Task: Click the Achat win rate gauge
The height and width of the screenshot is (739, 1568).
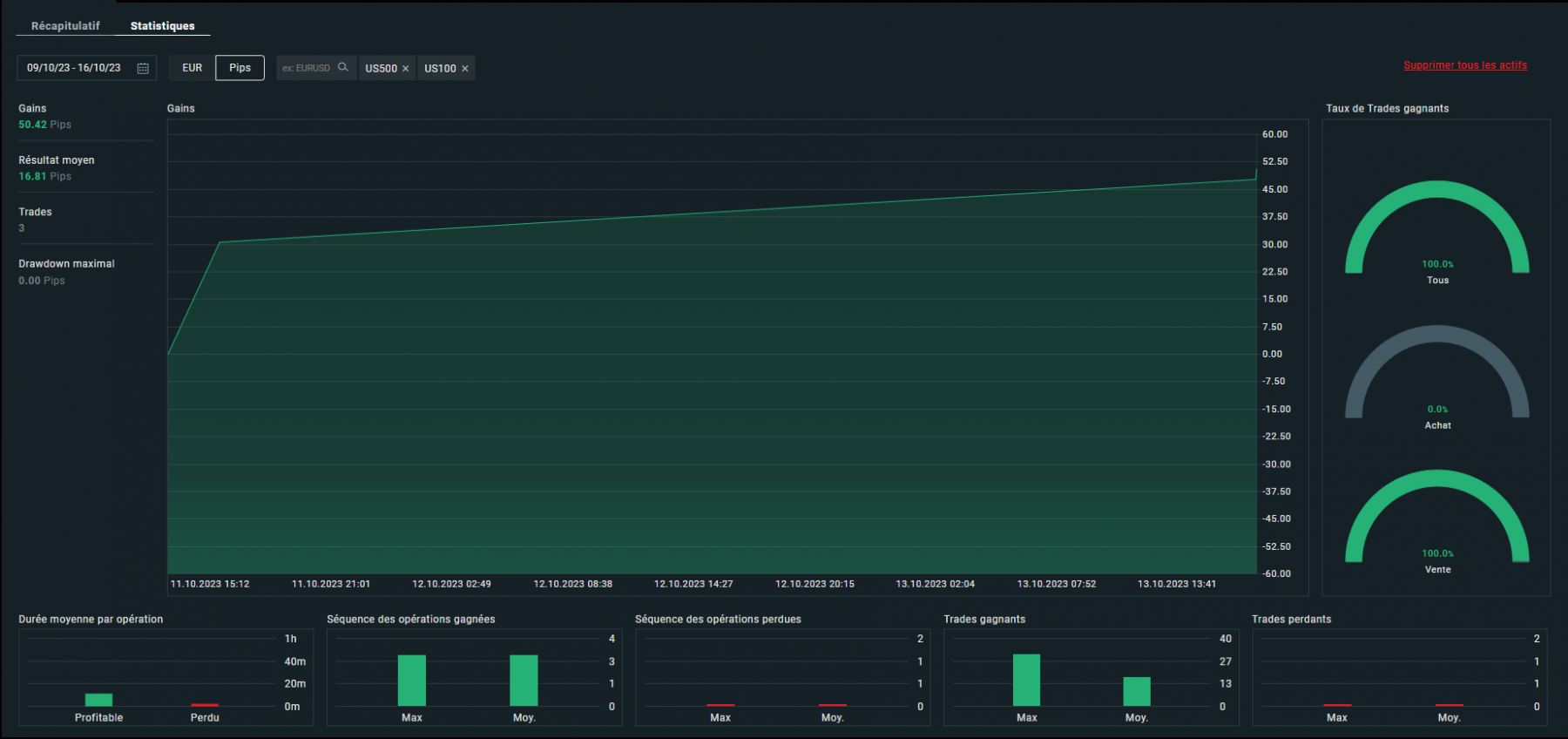Action: click(1437, 372)
